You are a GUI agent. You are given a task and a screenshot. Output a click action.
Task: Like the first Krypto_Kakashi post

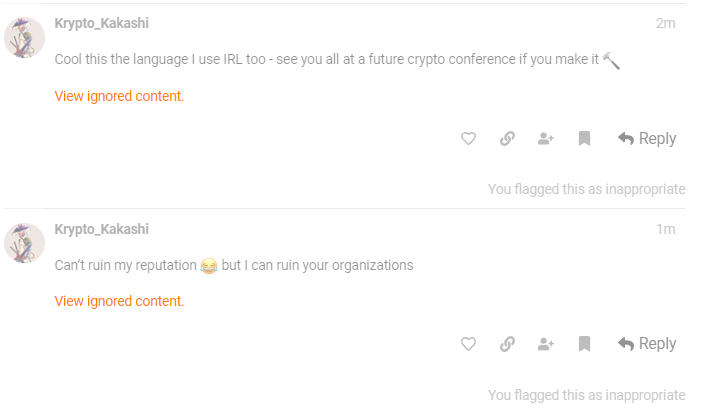pyautogui.click(x=468, y=139)
